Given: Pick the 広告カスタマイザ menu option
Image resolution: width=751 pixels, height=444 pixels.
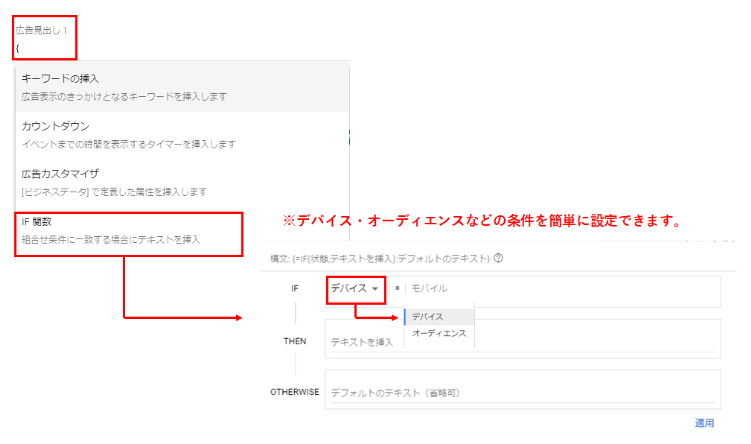Looking at the screenshot, I should pyautogui.click(x=59, y=173).
